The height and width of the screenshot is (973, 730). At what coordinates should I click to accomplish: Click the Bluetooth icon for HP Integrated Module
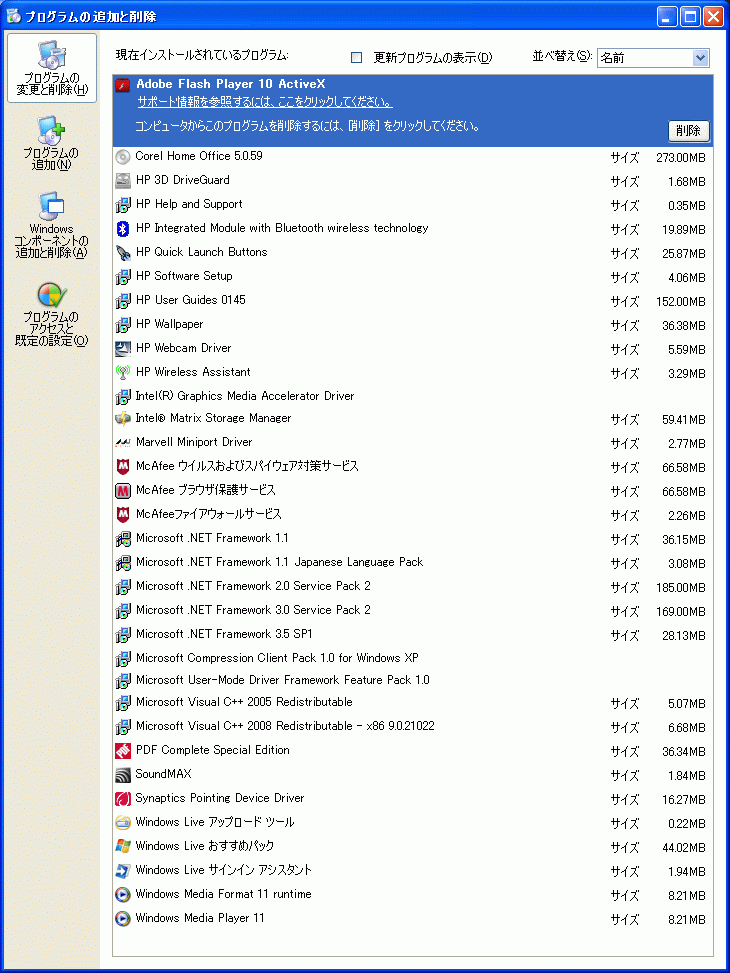[123, 228]
